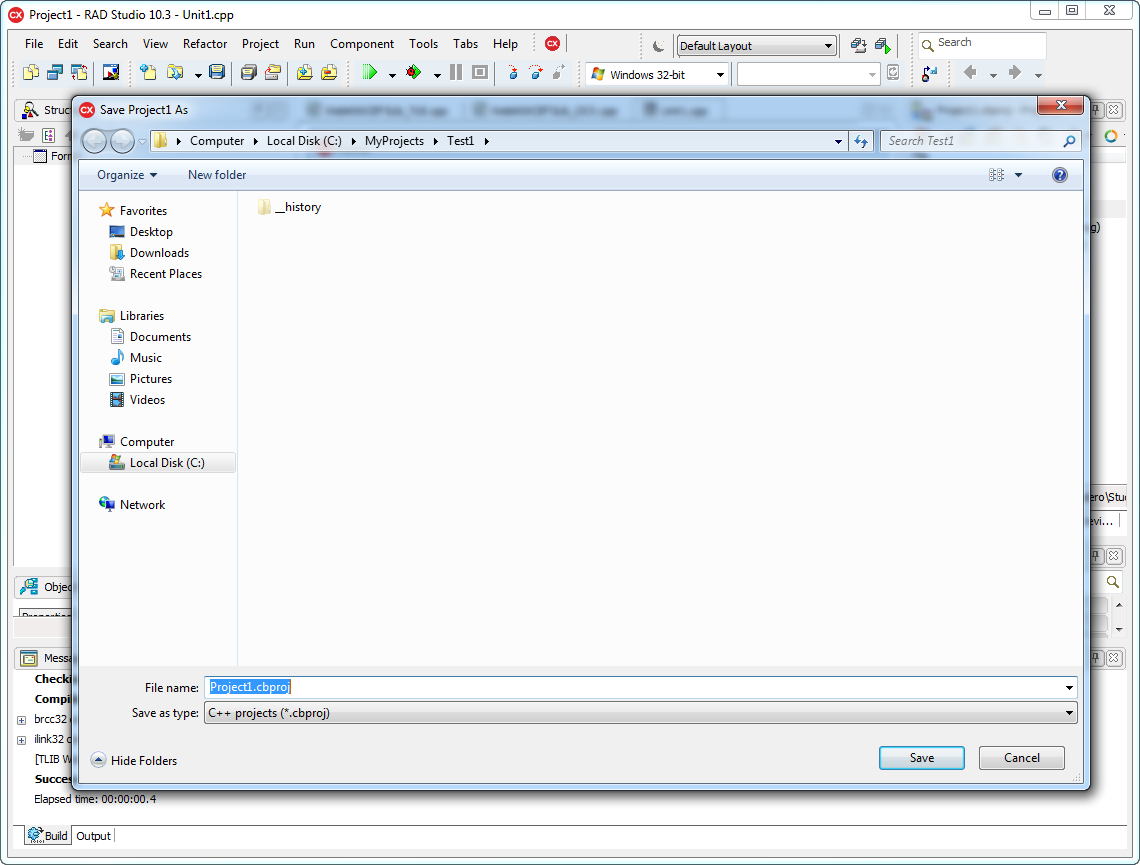
Task: Switch to the Output tab
Action: point(94,836)
